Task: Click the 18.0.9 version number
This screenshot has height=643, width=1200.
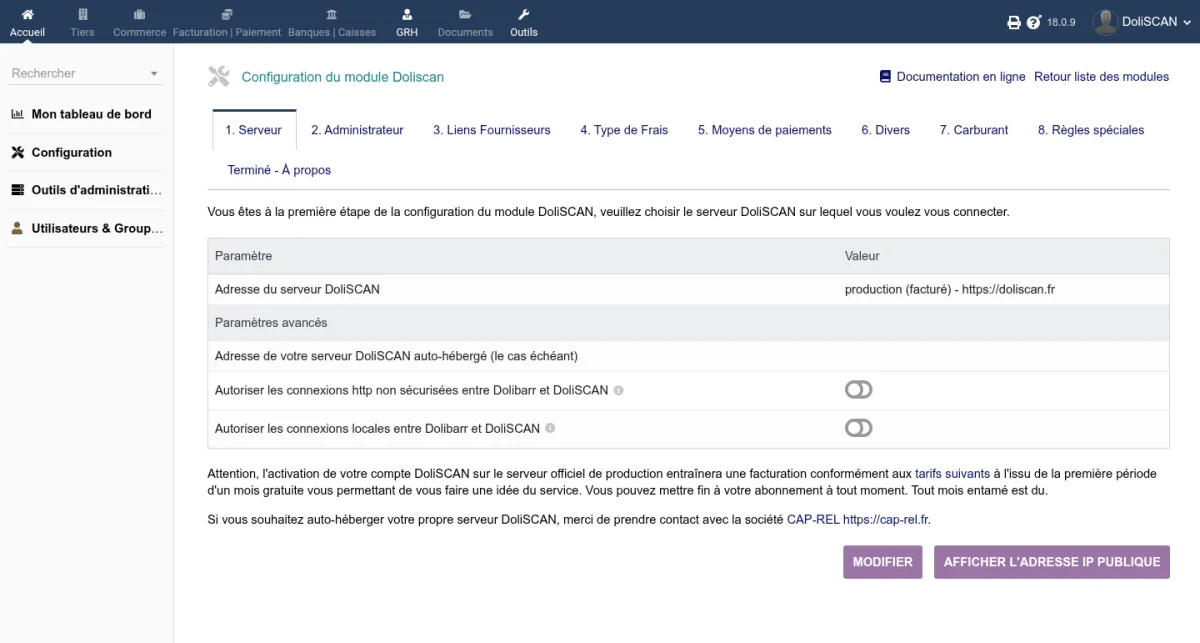Action: [1061, 22]
